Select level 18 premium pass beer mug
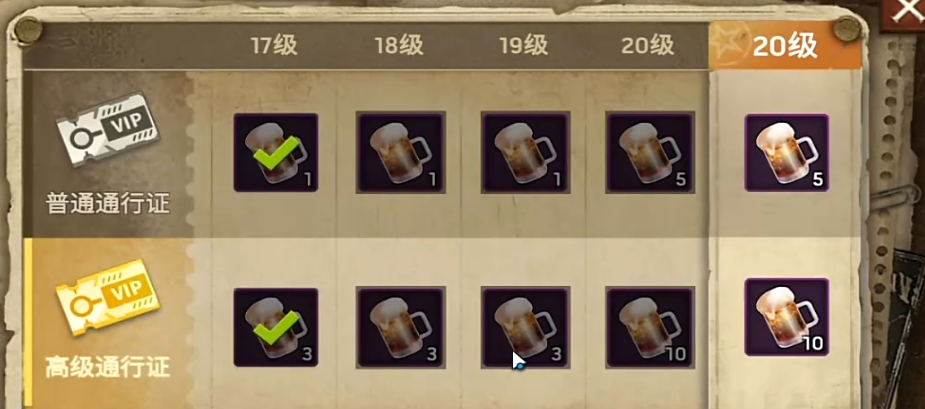The height and width of the screenshot is (409, 925). (401, 328)
